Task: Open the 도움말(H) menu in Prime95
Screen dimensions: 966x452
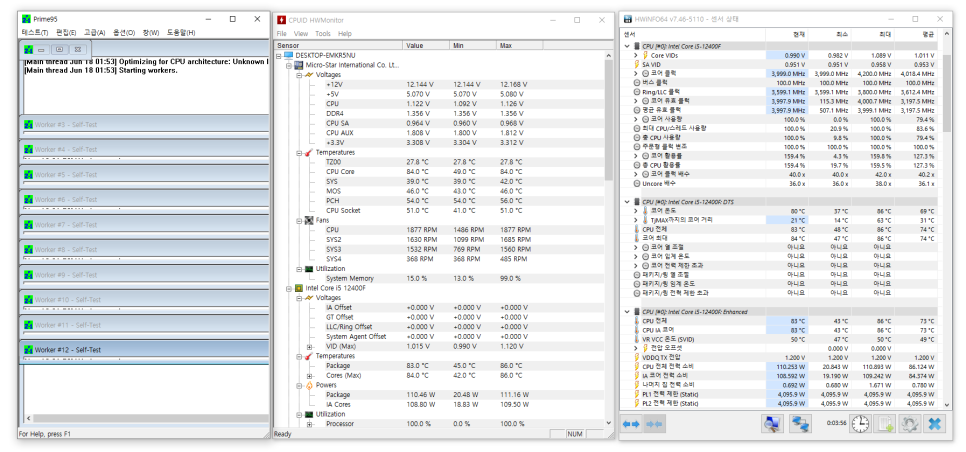Action: click(x=181, y=33)
